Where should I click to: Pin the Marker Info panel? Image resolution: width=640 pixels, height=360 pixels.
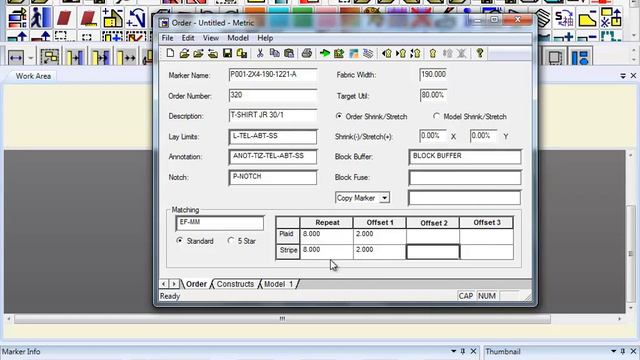pos(463,351)
